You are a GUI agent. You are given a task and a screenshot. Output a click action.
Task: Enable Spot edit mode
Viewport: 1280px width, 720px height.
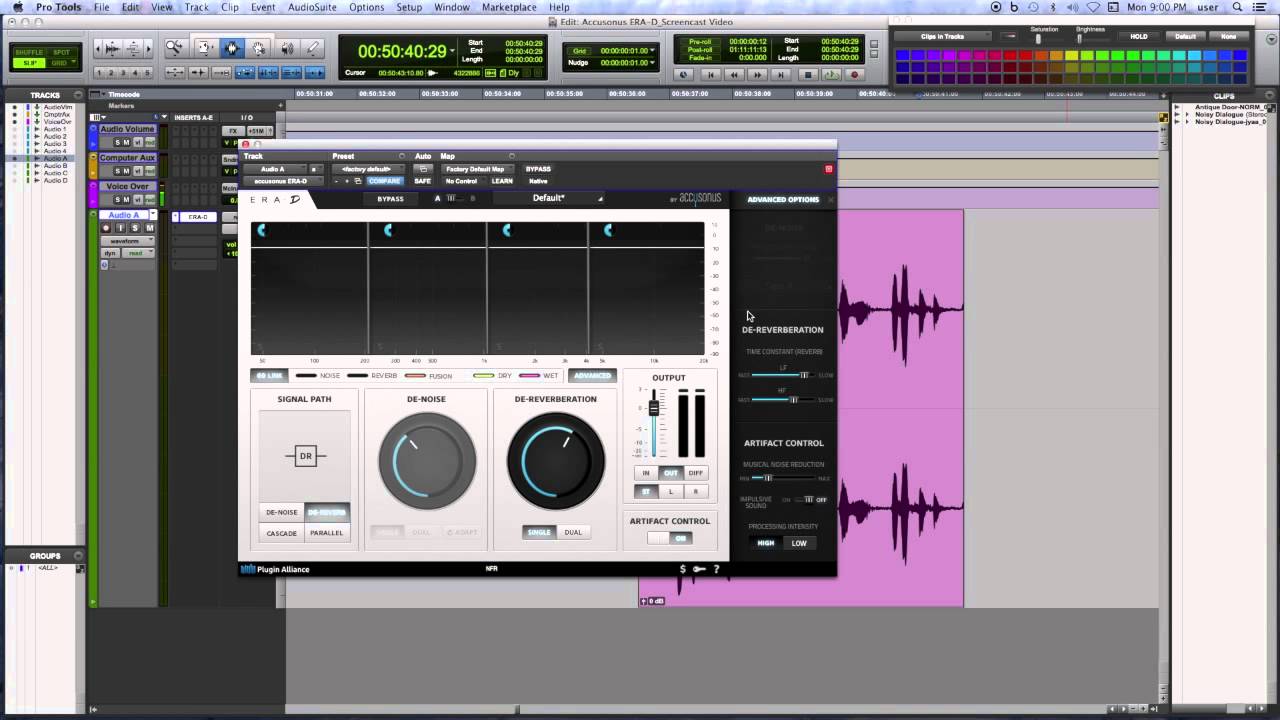pos(62,52)
